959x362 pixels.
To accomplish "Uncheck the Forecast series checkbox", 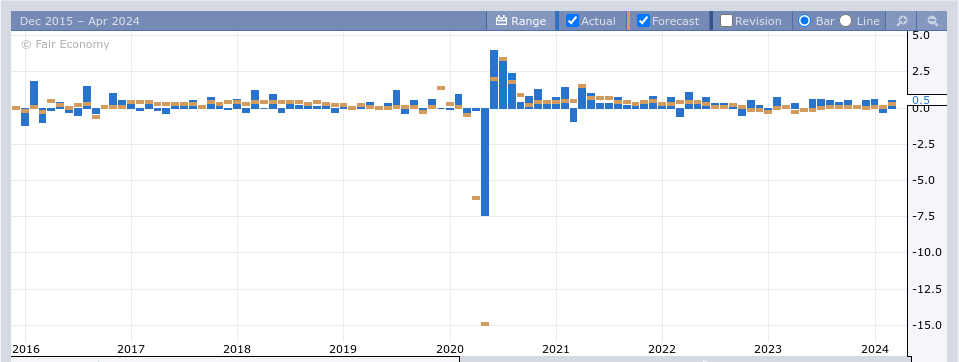I will coord(643,21).
